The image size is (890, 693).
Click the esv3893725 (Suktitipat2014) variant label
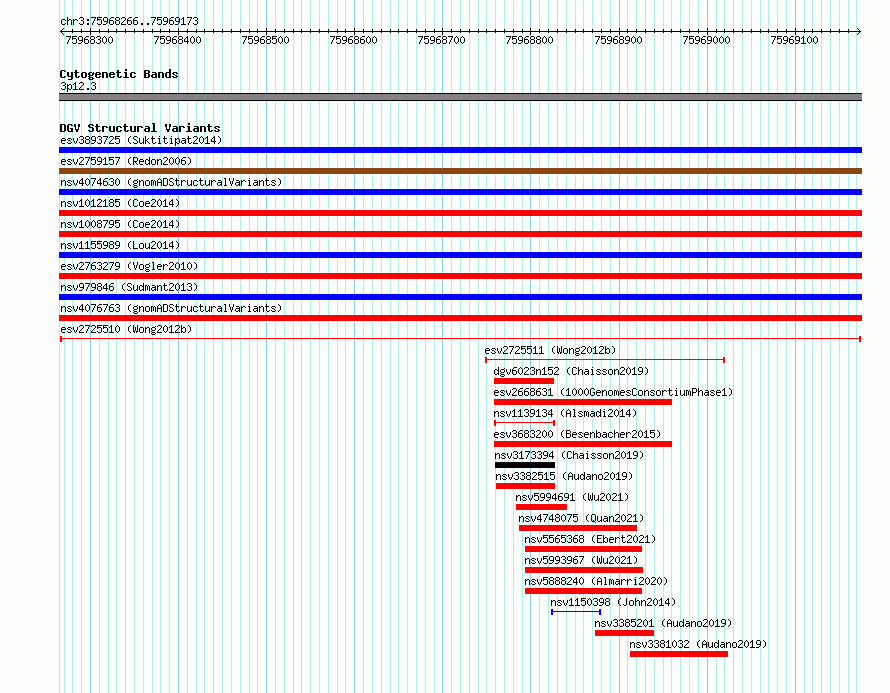coord(141,140)
